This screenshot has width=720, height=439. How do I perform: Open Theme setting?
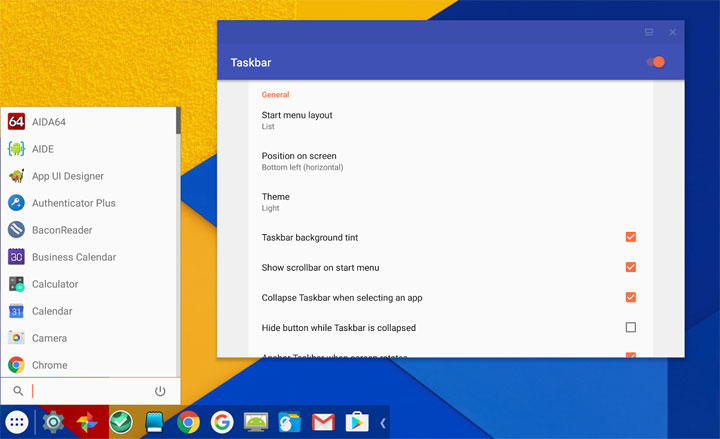click(450, 202)
